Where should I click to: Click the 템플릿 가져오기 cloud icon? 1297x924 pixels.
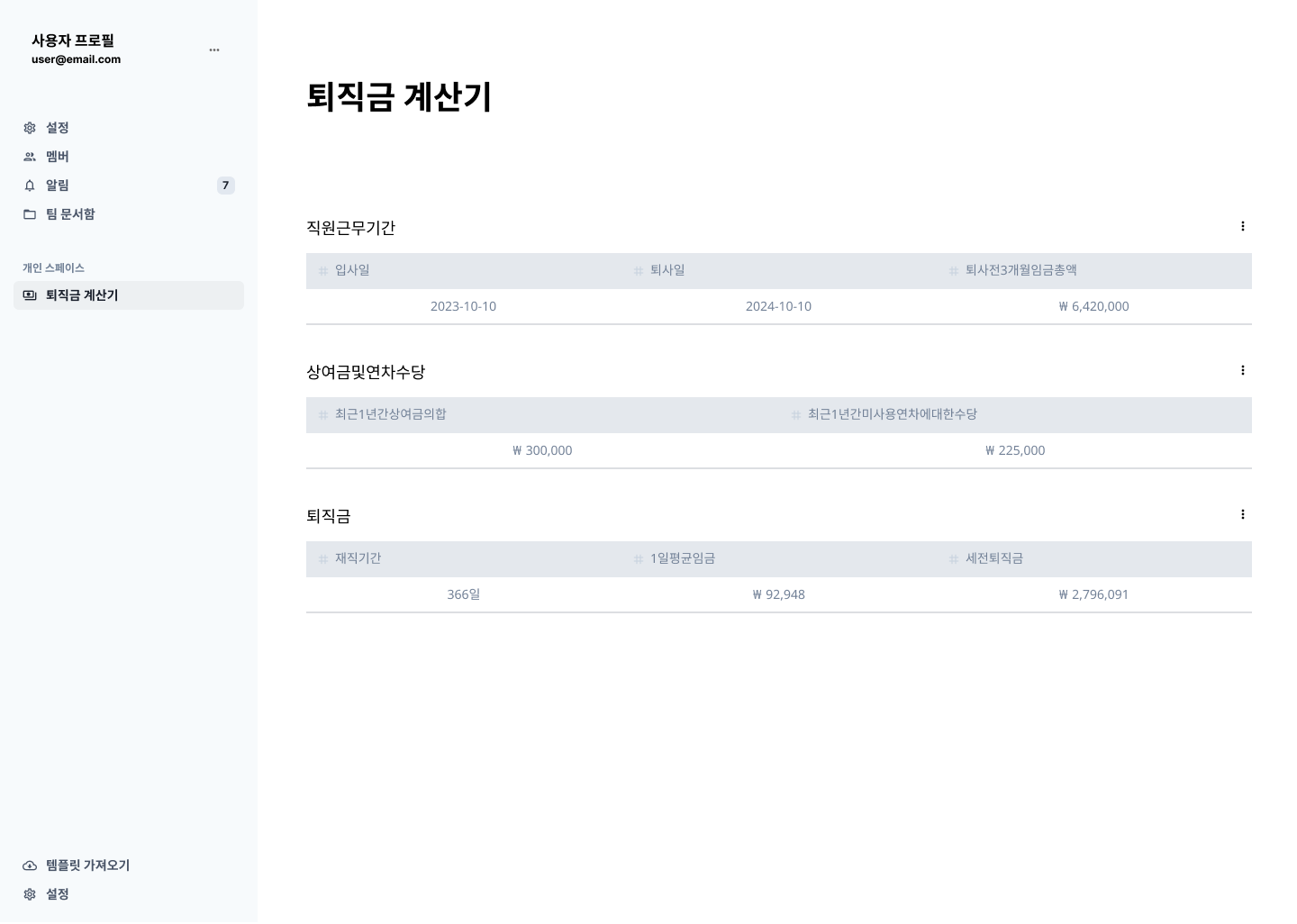[x=30, y=865]
